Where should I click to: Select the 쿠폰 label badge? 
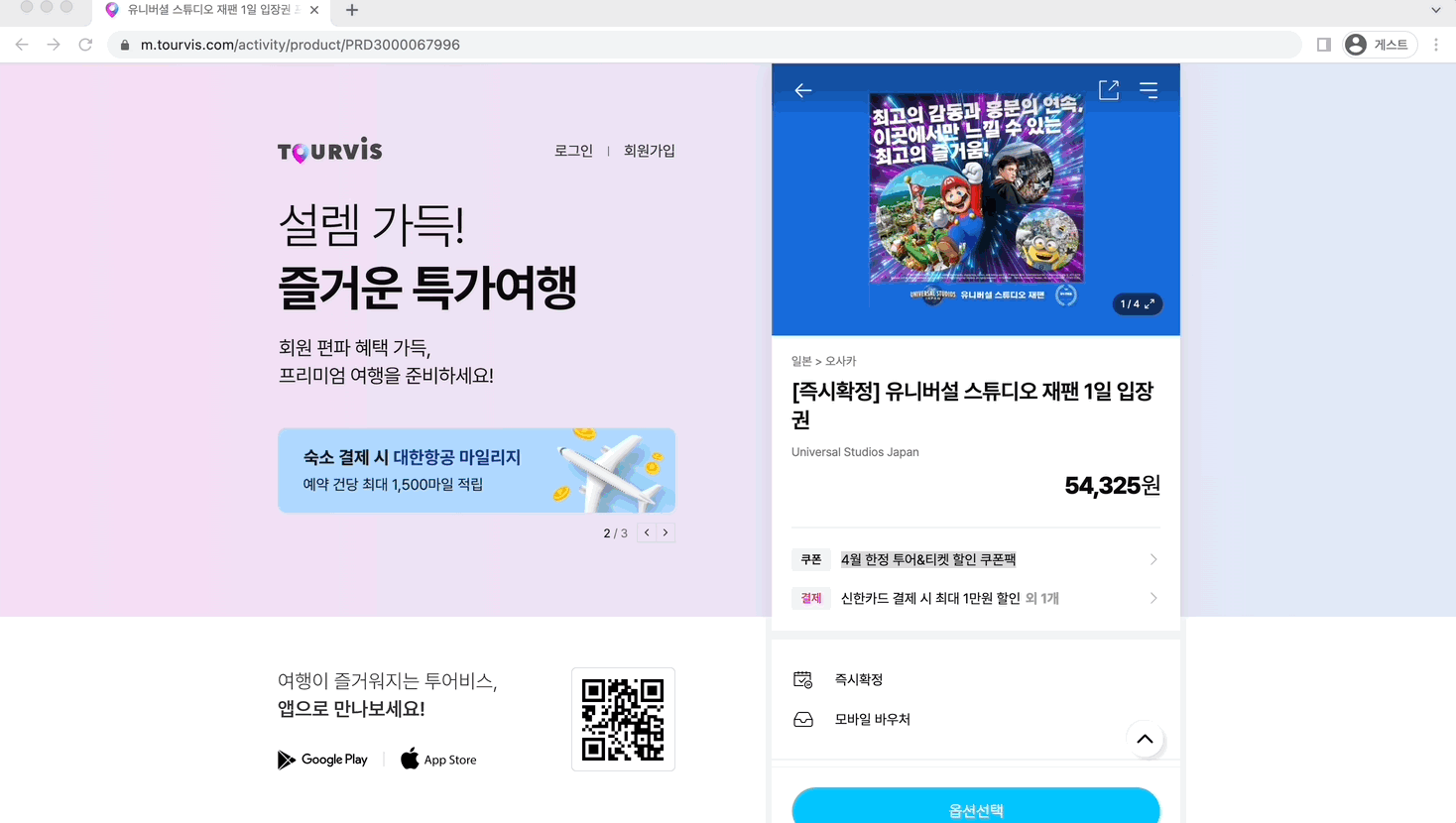[x=811, y=559]
